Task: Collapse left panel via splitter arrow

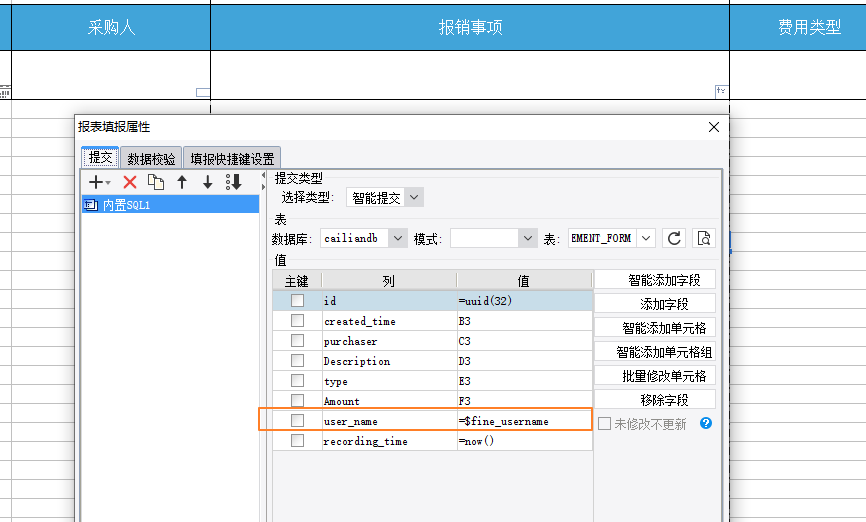Action: (263, 176)
